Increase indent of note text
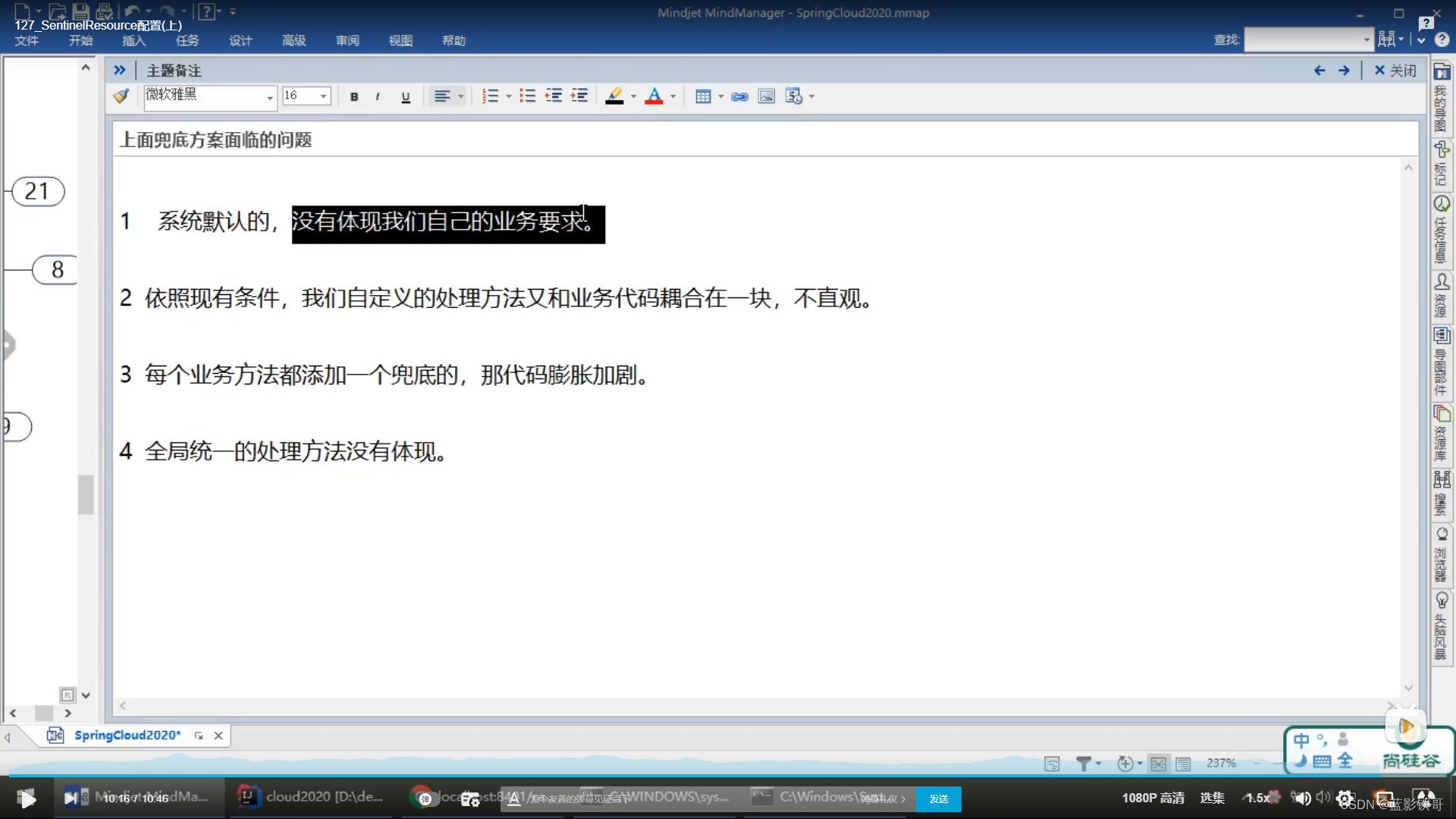The image size is (1456, 819). 579,96
